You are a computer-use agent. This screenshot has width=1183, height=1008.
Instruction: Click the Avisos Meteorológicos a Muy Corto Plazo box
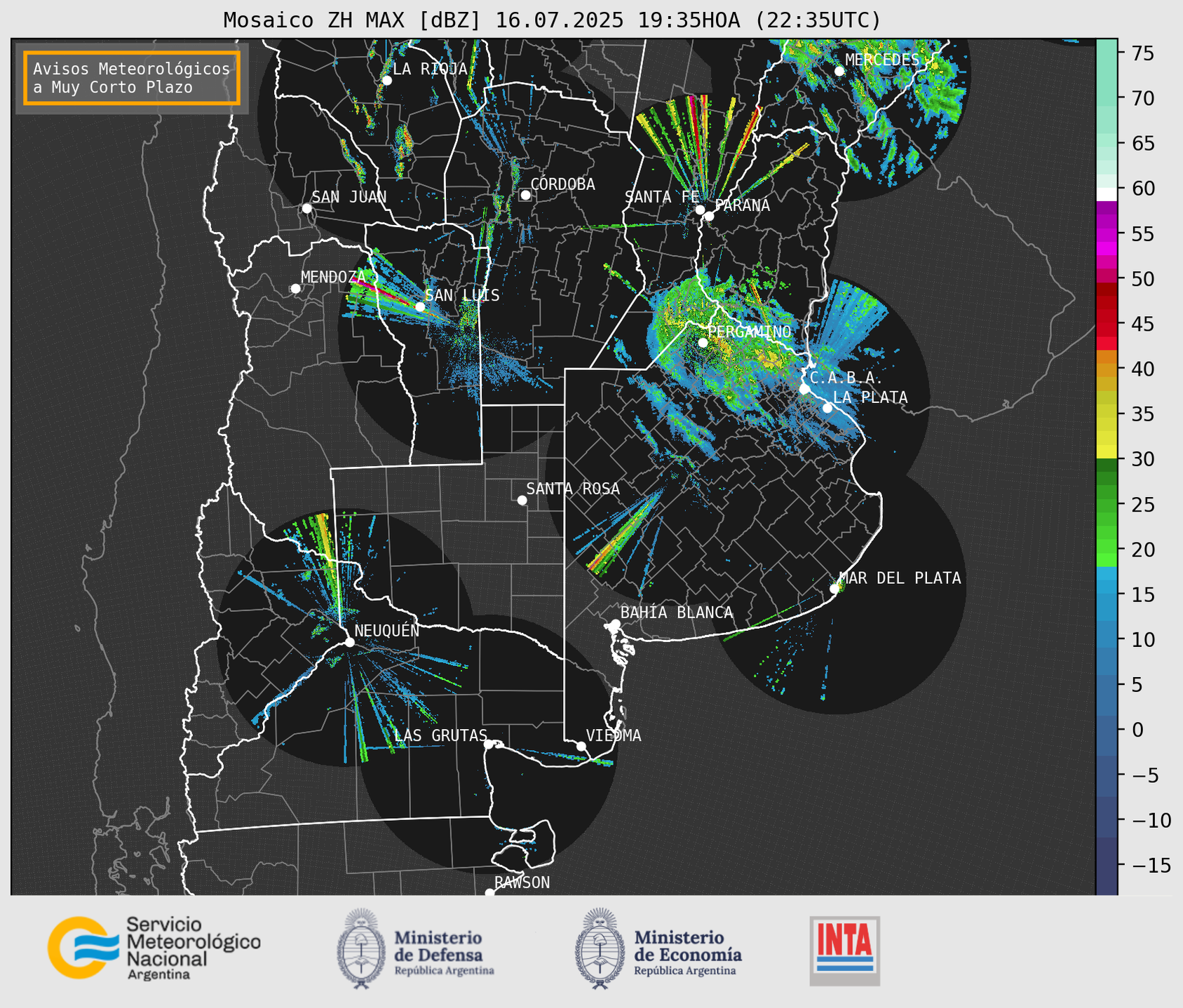[132, 78]
